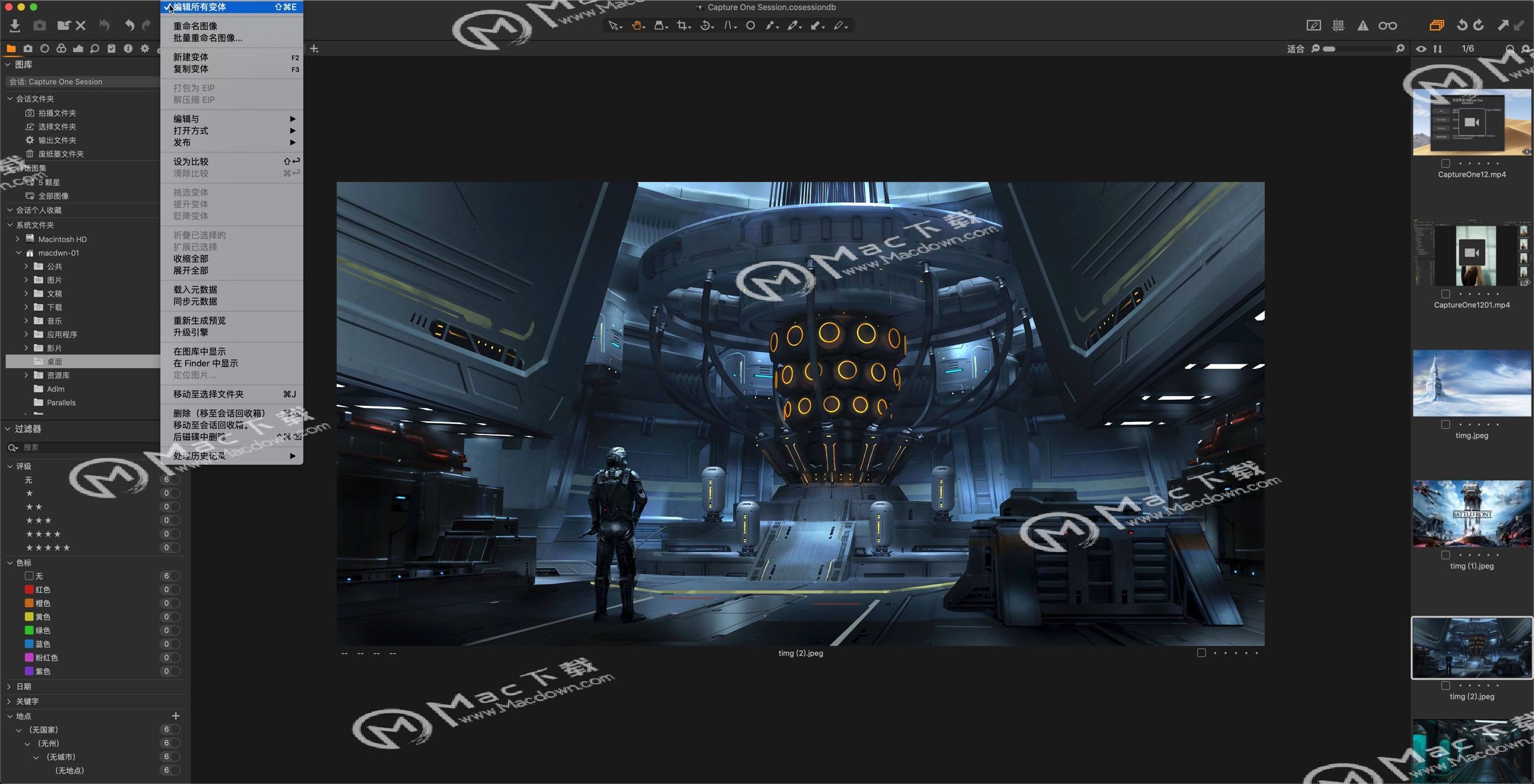Click the move-to-folder icon in top toolbar
1534x784 pixels.
click(63, 25)
